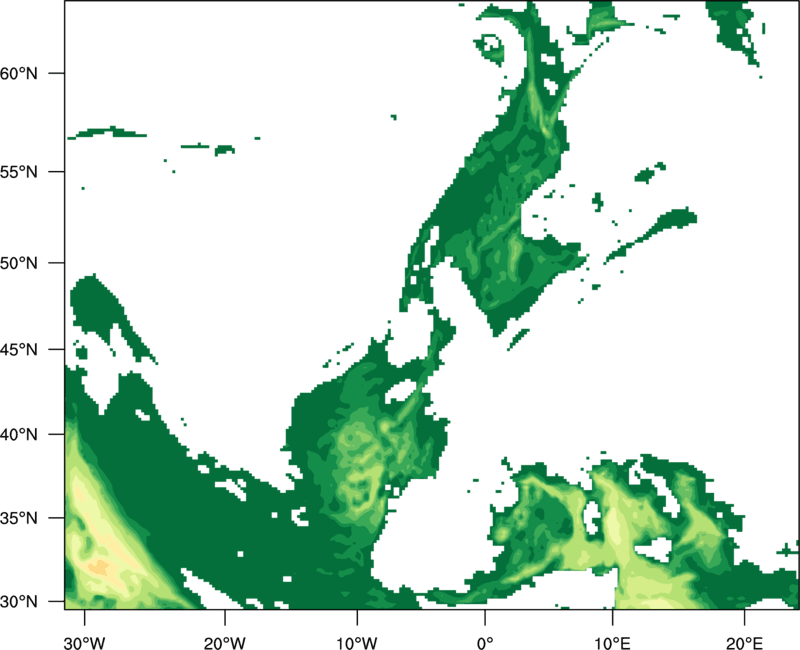Click the 10°W longitude label

357,643
